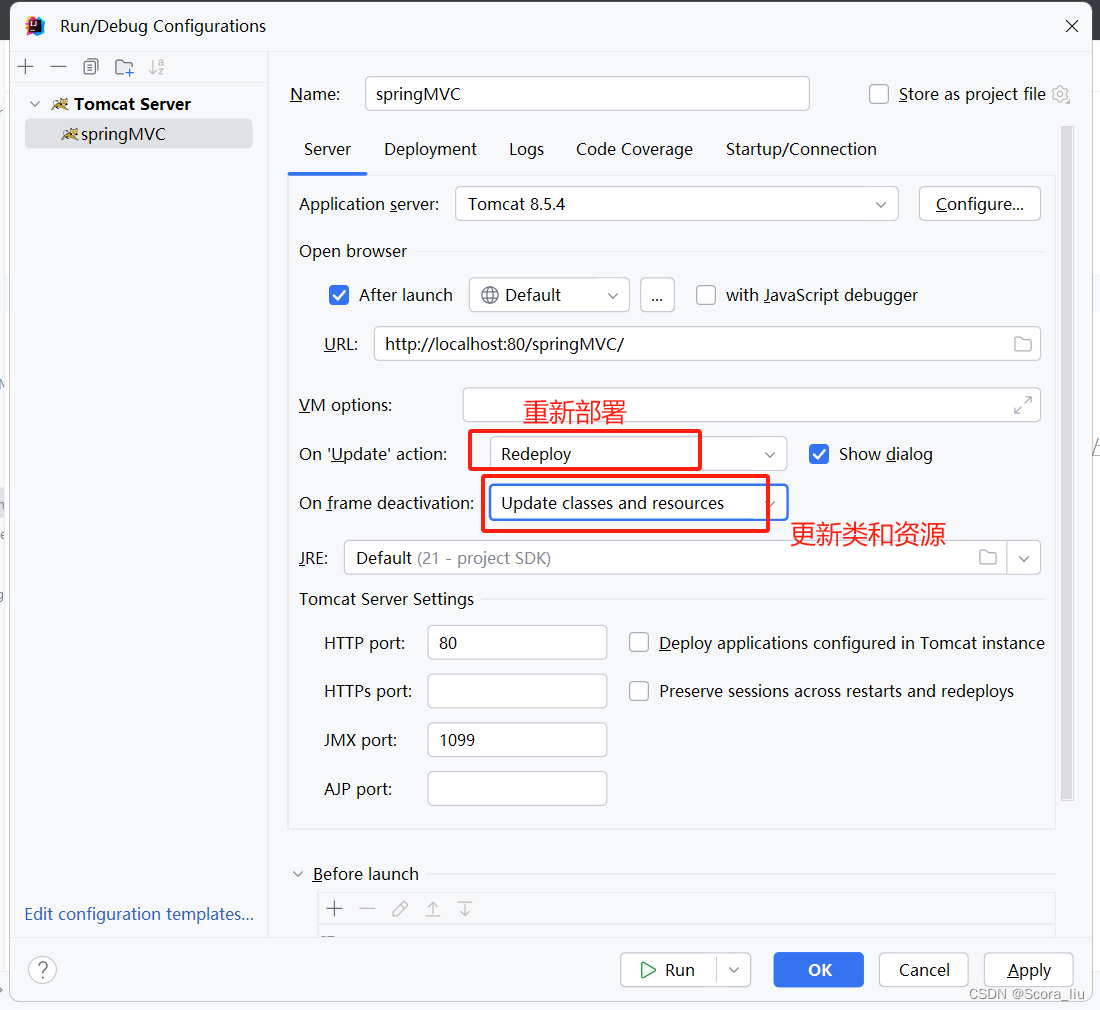Remove a Before launch task

368,908
